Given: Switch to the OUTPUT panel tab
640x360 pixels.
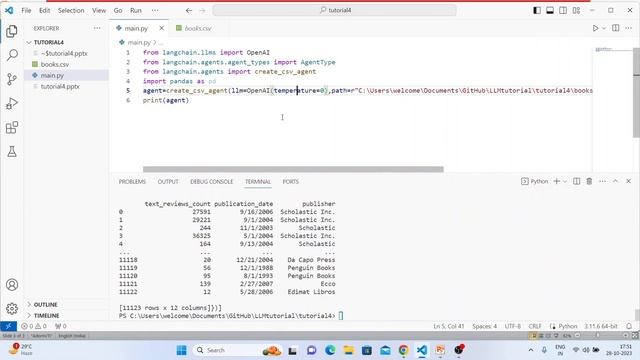Looking at the screenshot, I should tap(168, 181).
